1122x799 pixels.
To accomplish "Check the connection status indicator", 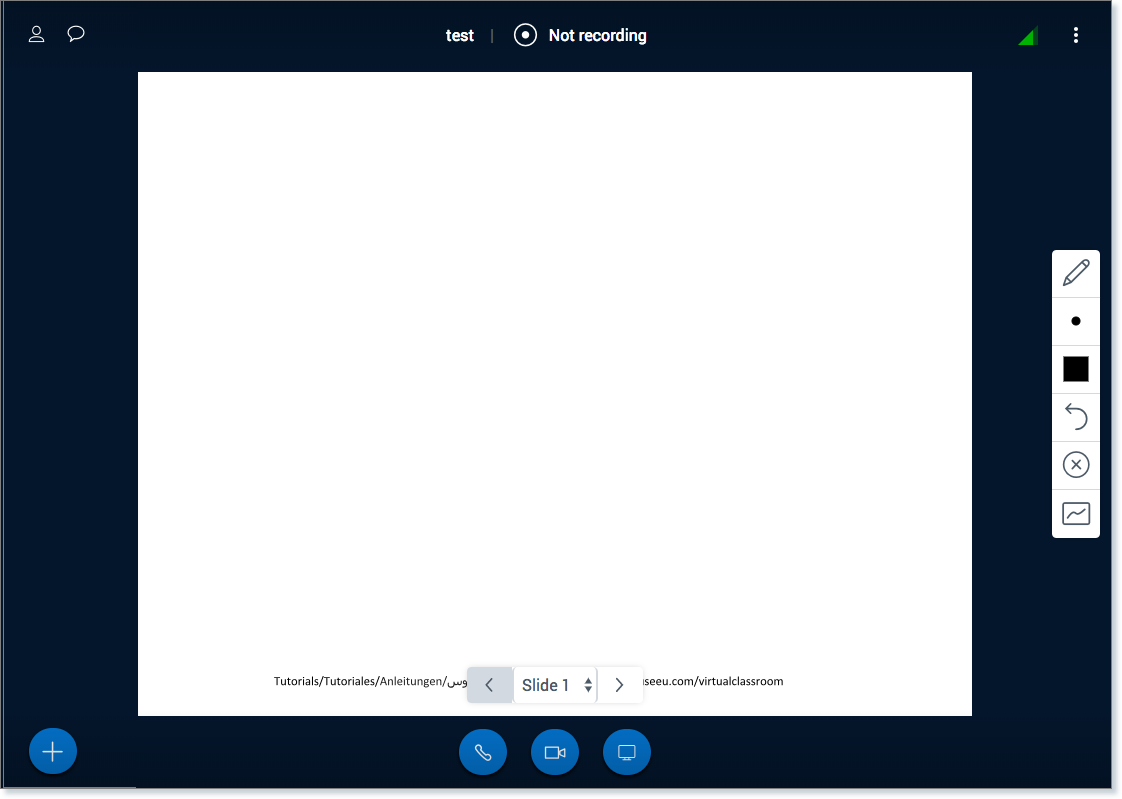I will pyautogui.click(x=1027, y=35).
